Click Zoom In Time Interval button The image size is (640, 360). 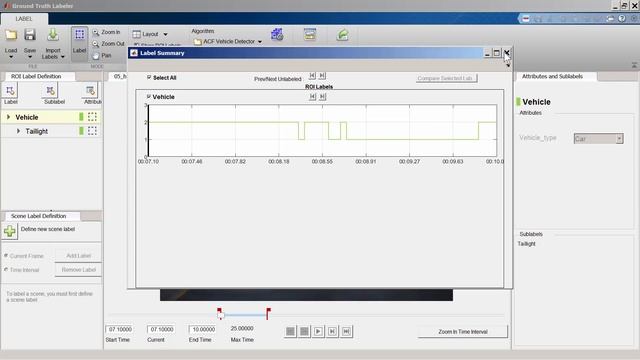tap(463, 332)
